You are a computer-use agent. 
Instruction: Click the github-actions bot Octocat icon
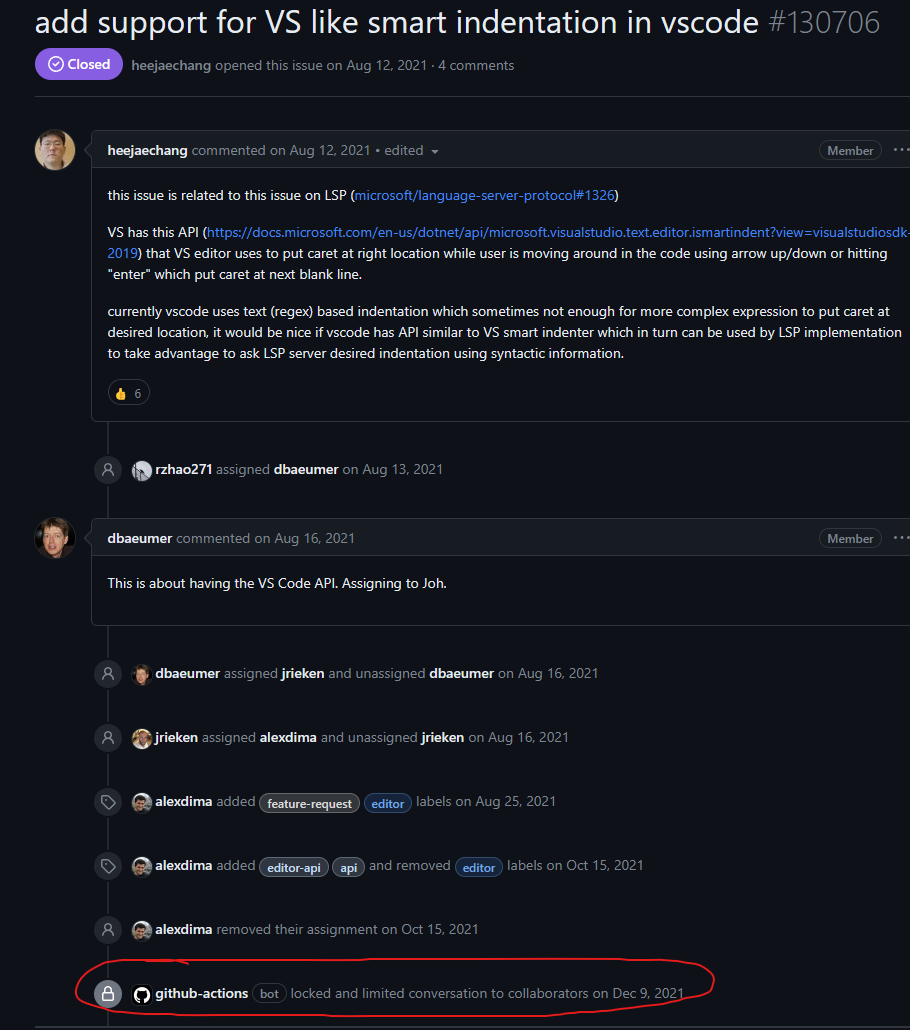[x=142, y=993]
